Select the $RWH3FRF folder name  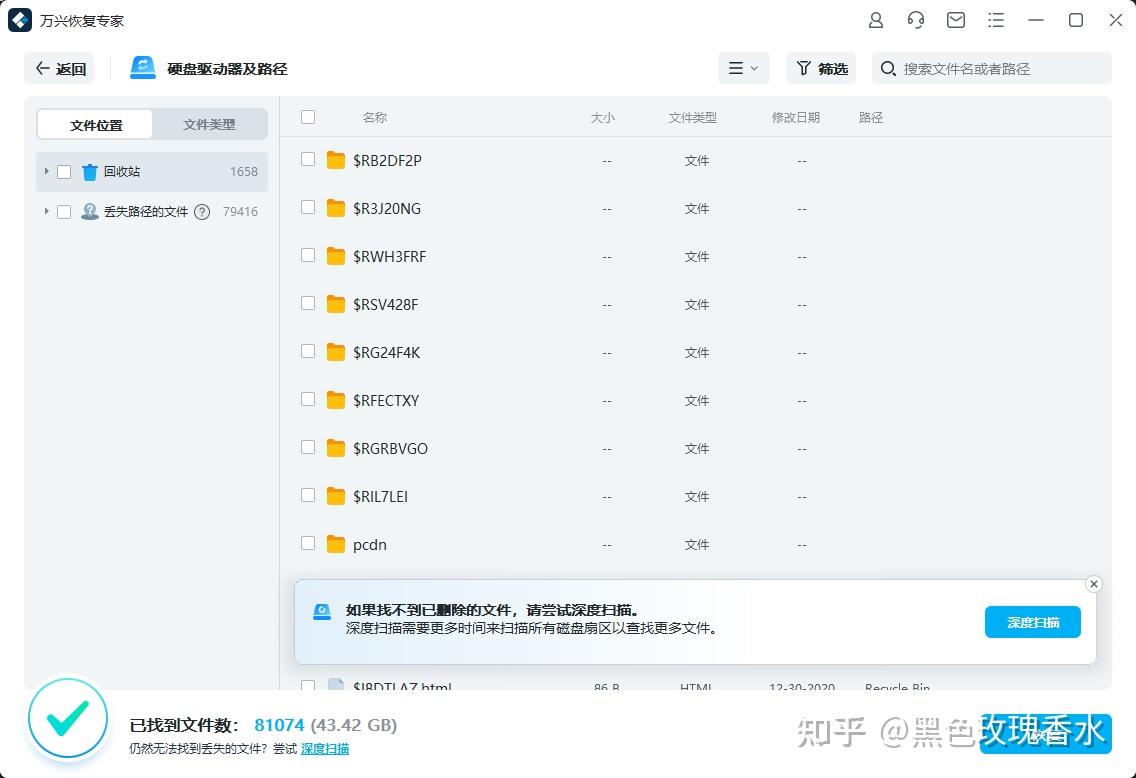tap(390, 256)
